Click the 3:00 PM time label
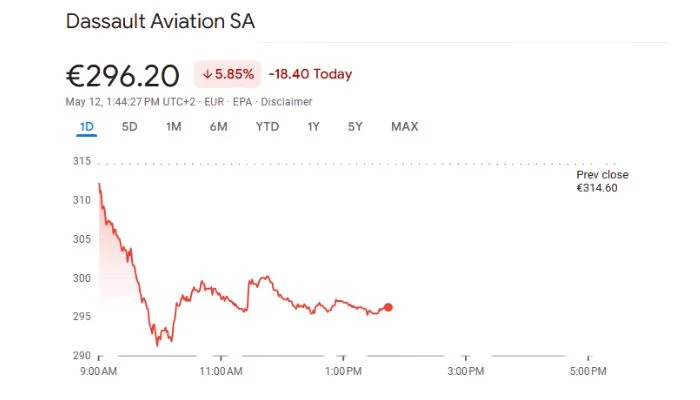The width and height of the screenshot is (700, 400). 465,371
